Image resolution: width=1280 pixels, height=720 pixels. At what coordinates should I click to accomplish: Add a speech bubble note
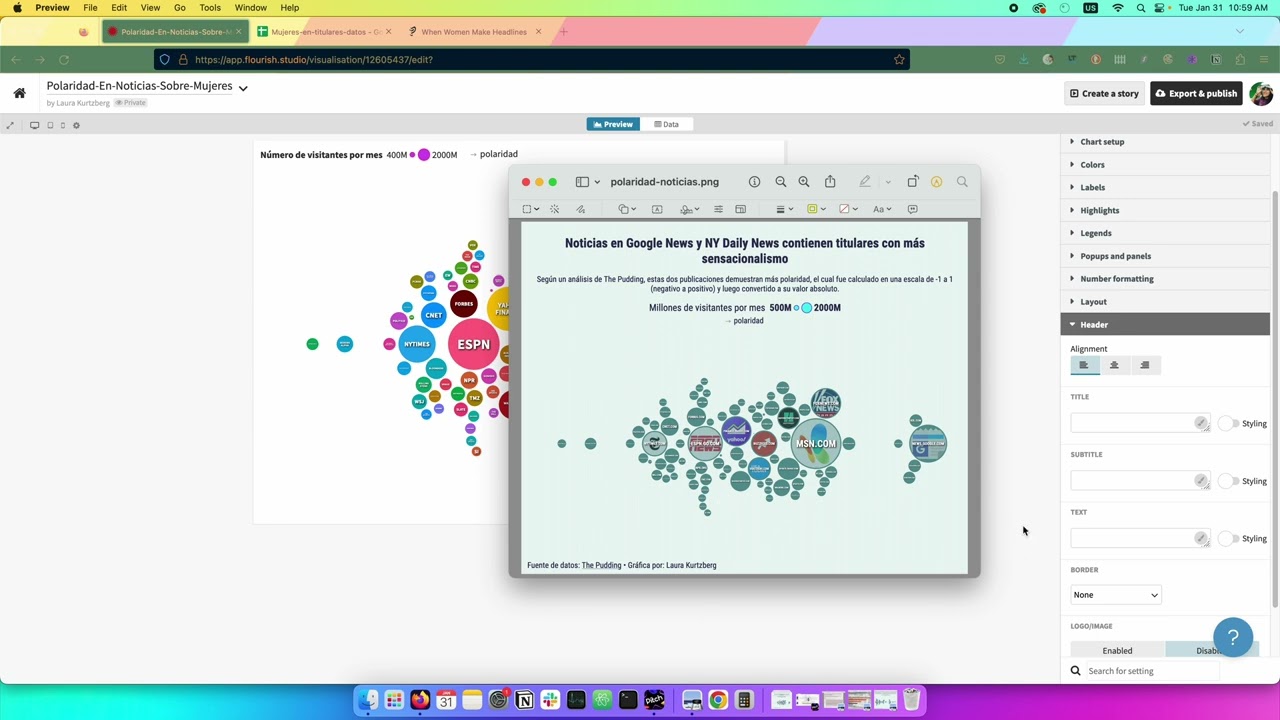[912, 209]
